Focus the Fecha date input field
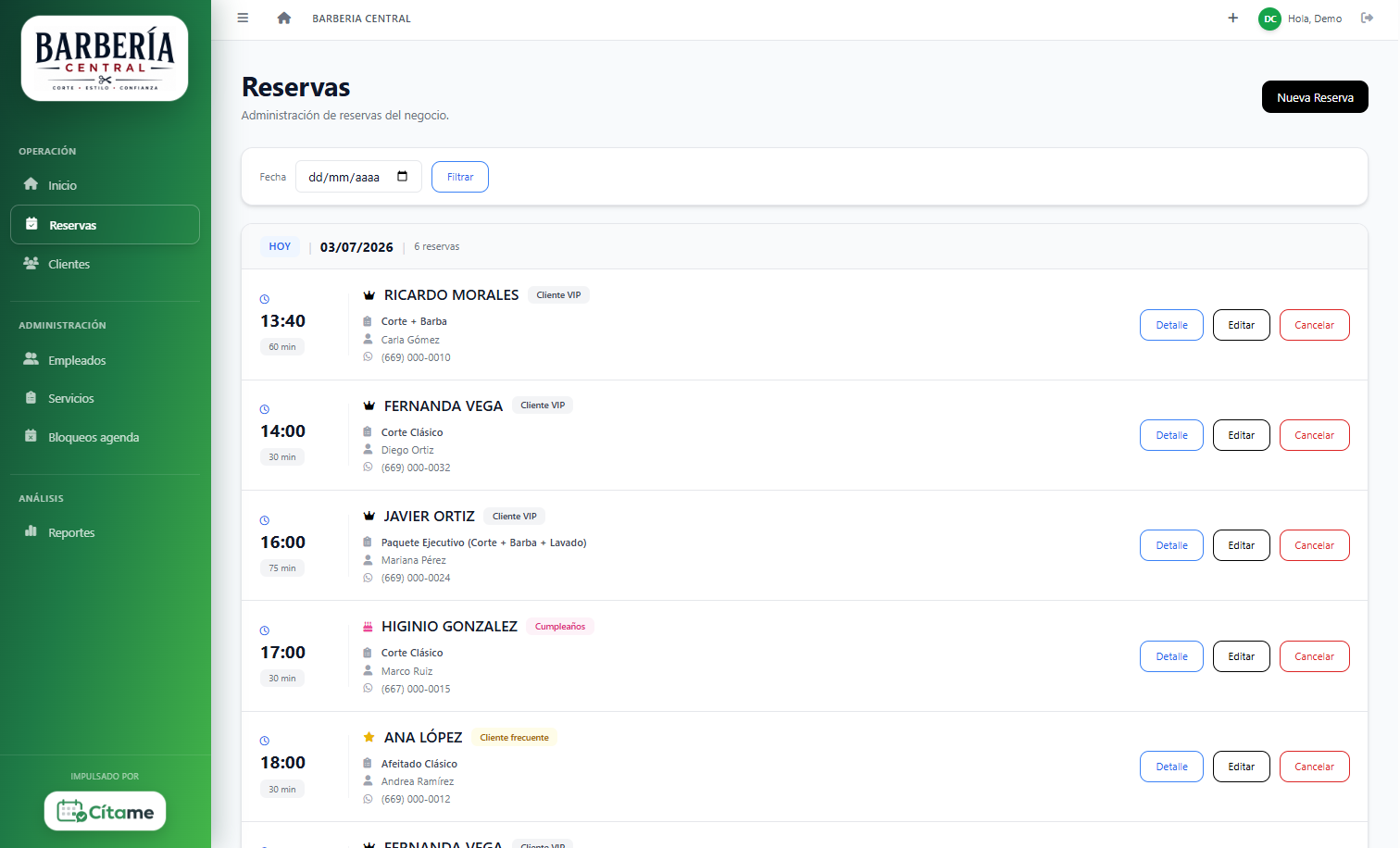1400x848 pixels. point(358,177)
